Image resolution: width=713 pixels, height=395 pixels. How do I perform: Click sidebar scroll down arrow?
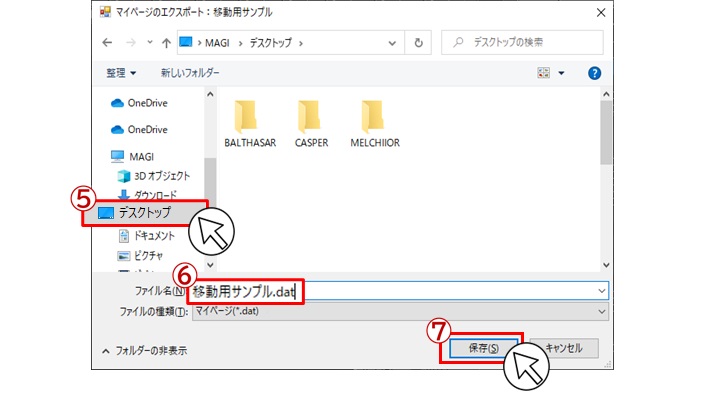210,265
